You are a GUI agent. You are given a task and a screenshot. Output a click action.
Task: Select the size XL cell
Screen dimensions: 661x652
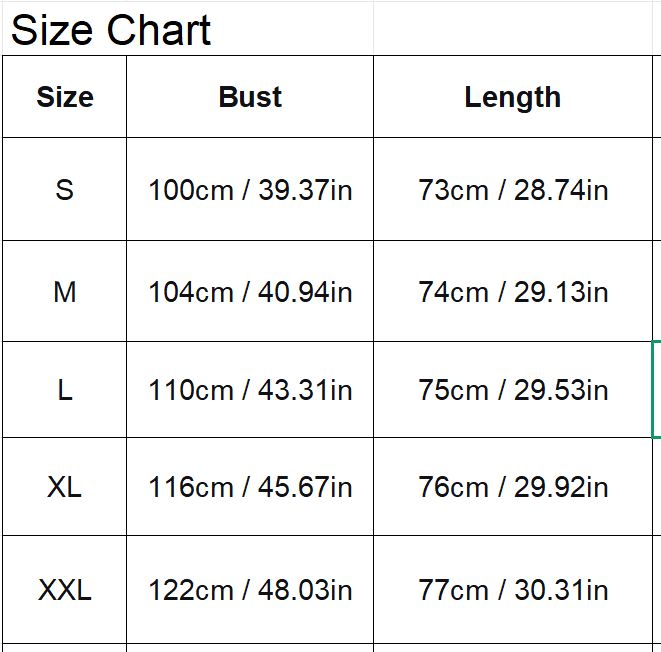coord(65,487)
